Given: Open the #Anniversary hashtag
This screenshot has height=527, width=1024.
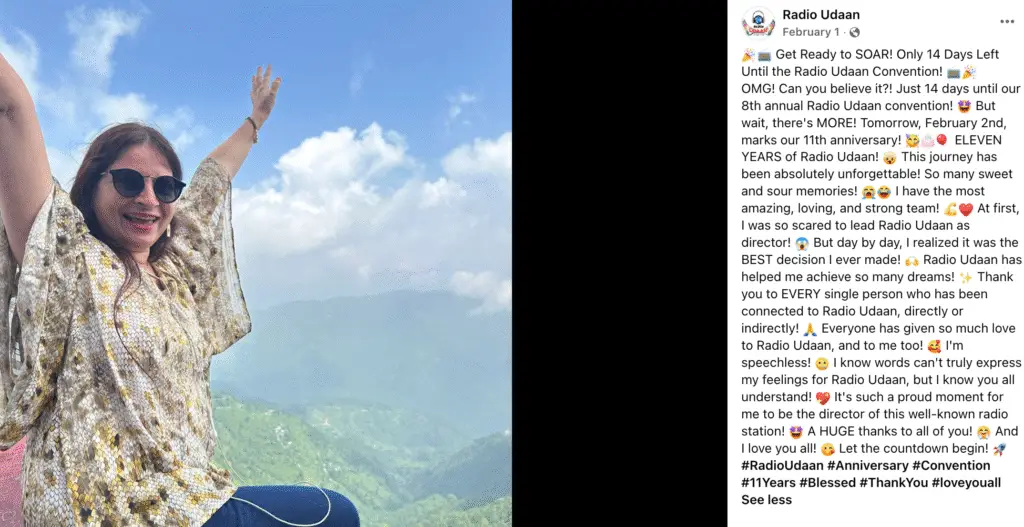Looking at the screenshot, I should tap(867, 466).
